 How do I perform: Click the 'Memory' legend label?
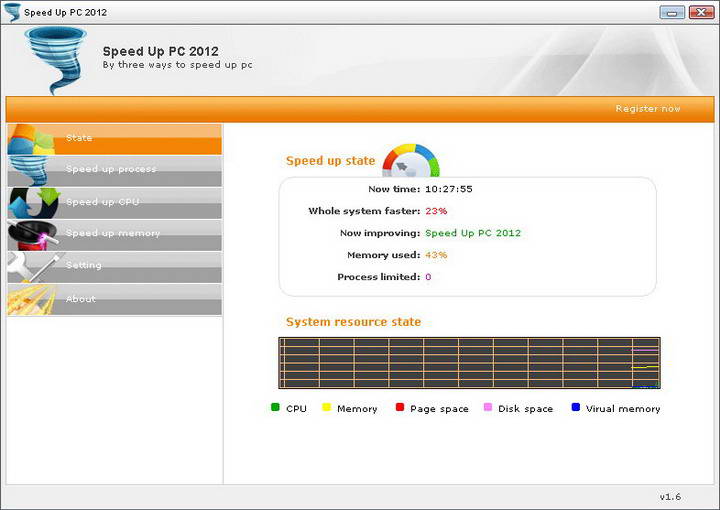357,409
